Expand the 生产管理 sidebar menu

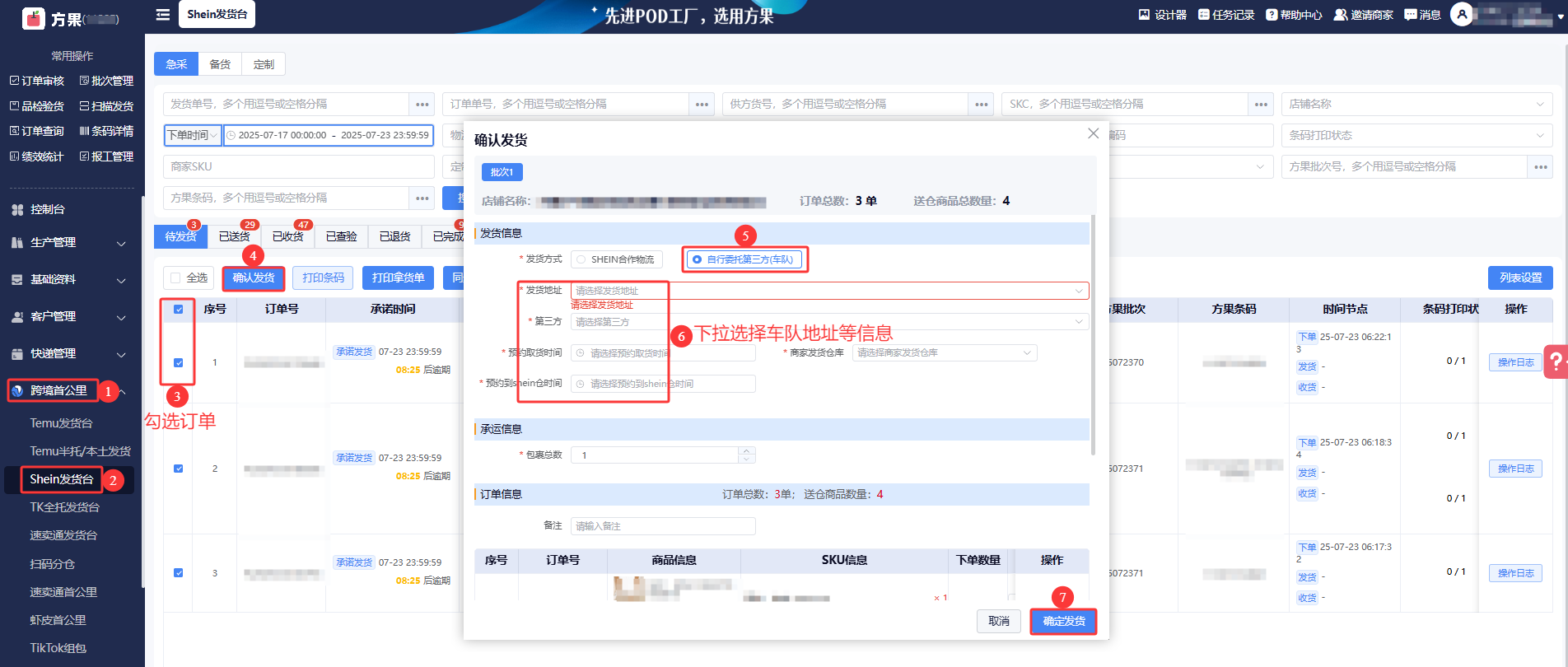click(71, 243)
